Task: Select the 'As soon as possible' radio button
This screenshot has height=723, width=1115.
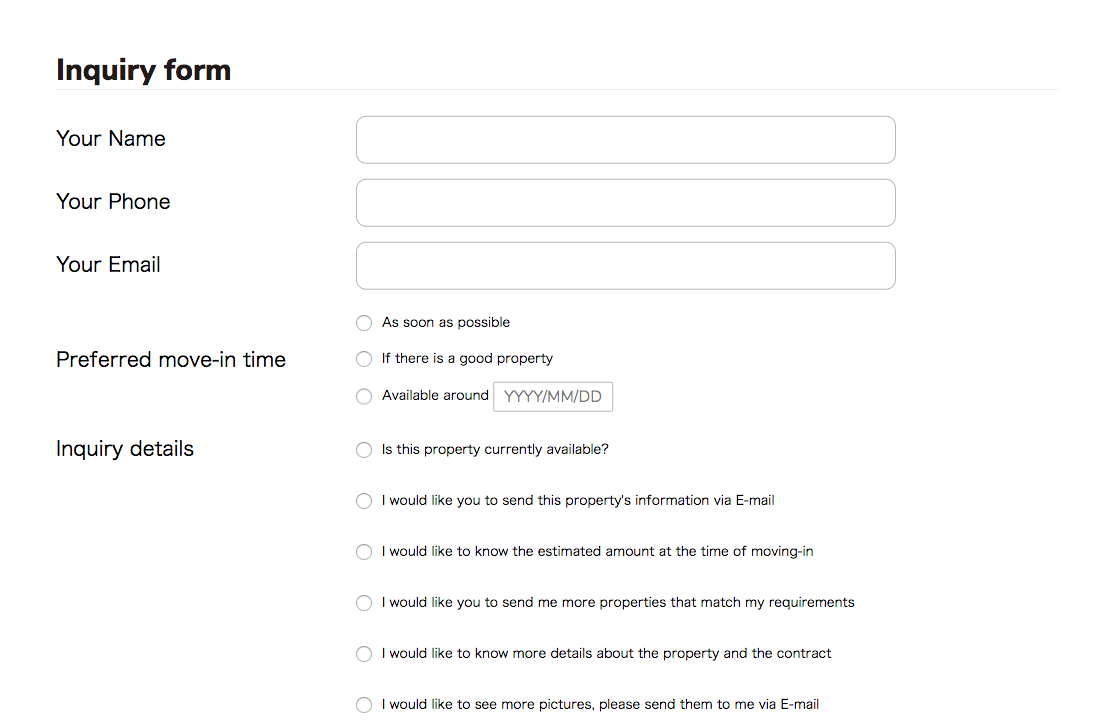Action: pyautogui.click(x=364, y=323)
